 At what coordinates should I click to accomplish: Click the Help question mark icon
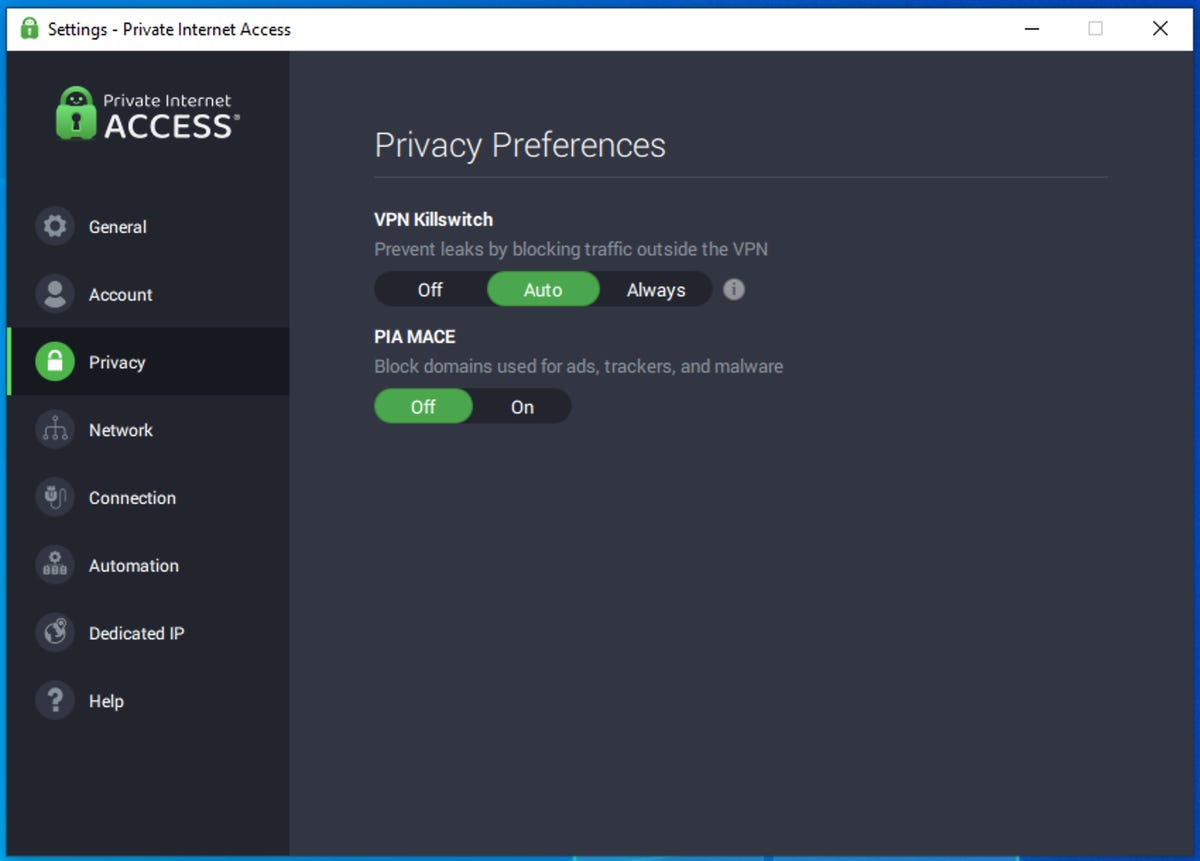click(x=55, y=700)
